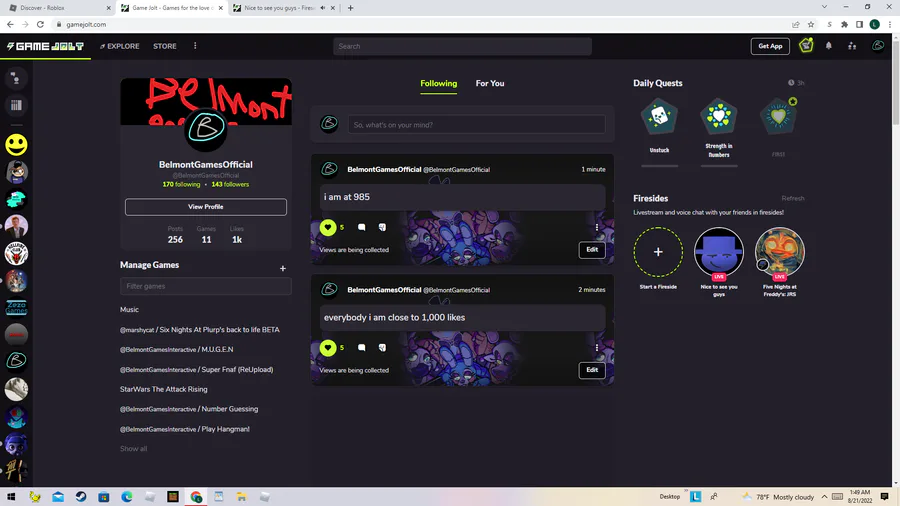The width and height of the screenshot is (900, 506).
Task: Open the library icon in left sidebar
Action: coord(16,105)
